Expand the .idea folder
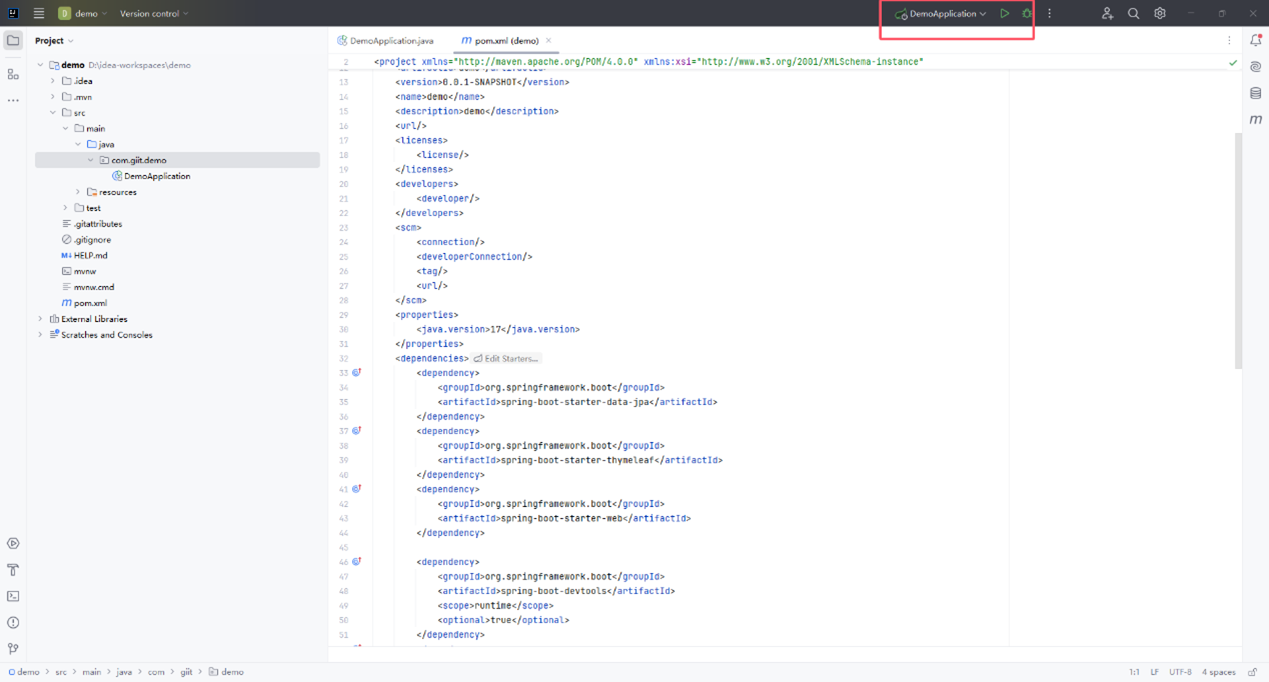1269x682 pixels. pyautogui.click(x=53, y=81)
